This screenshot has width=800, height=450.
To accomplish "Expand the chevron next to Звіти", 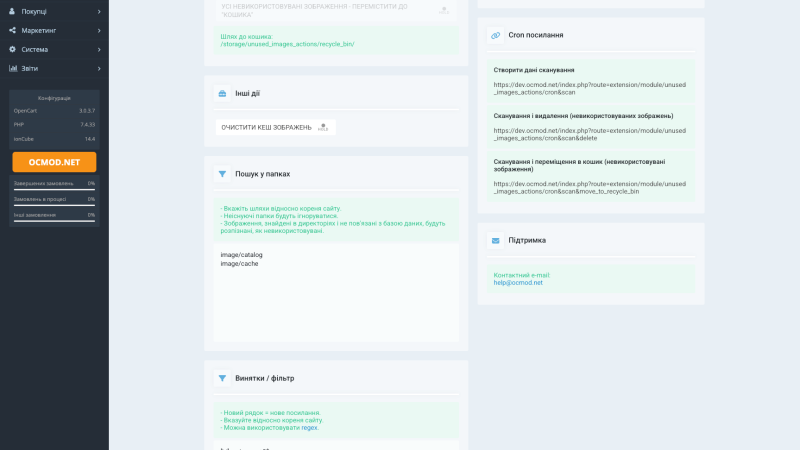I will click(x=99, y=68).
